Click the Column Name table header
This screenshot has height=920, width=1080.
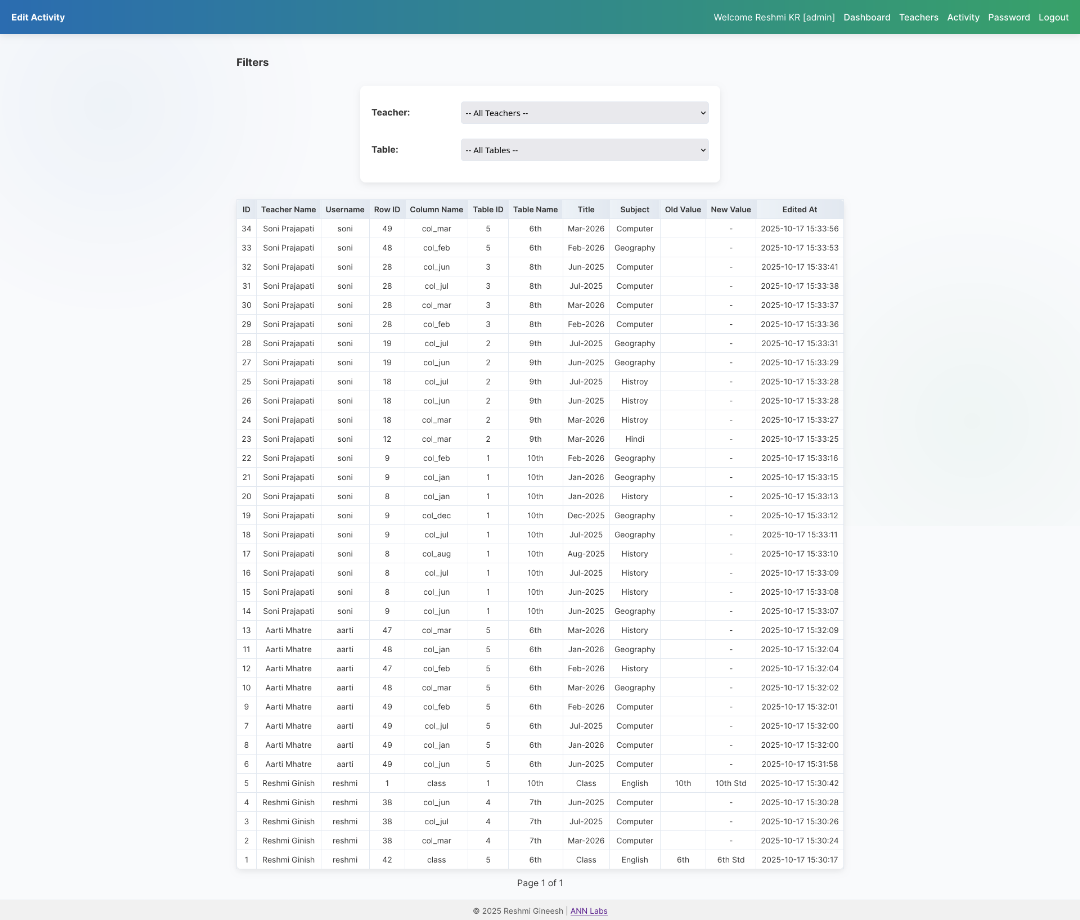436,210
